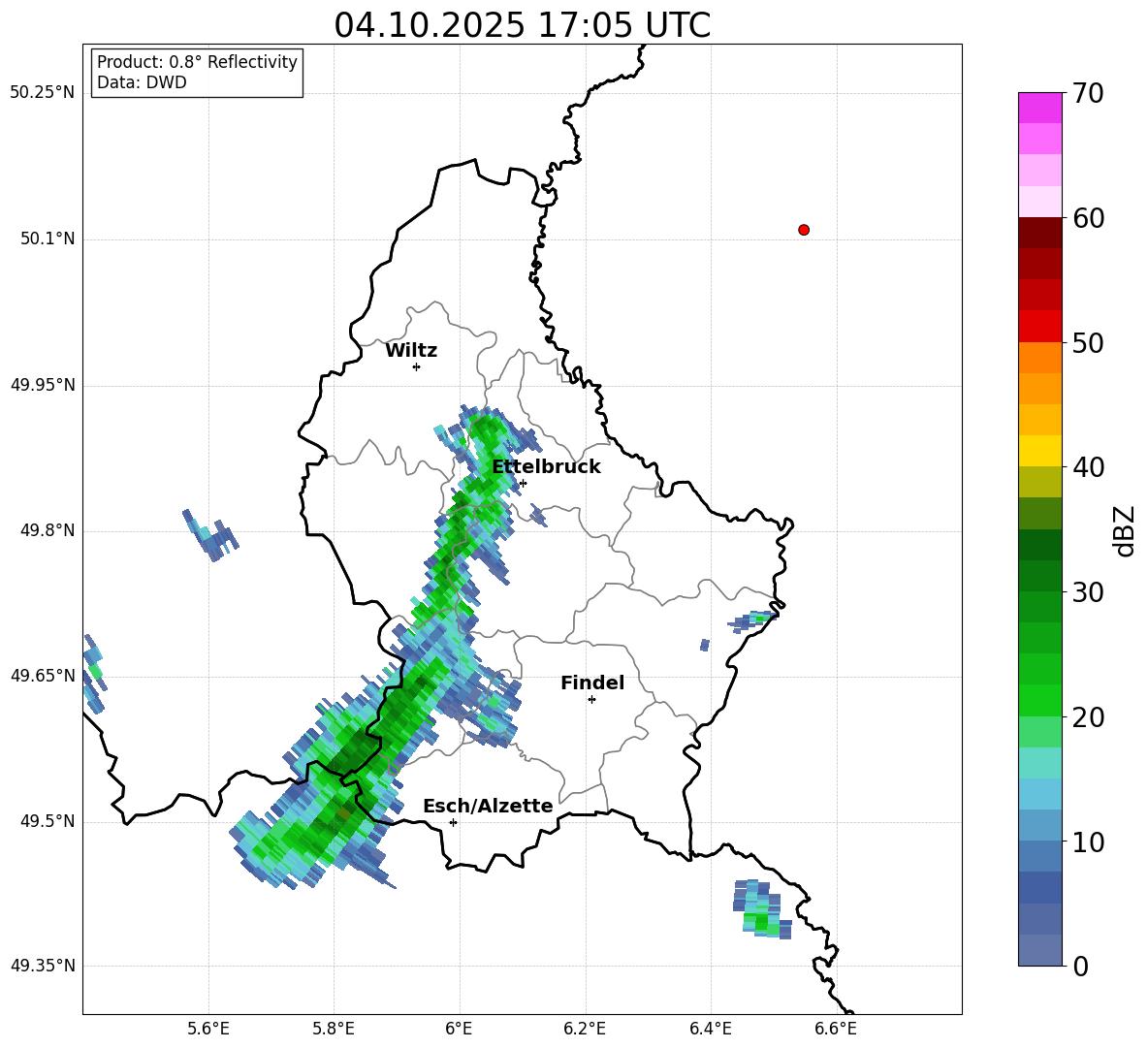Click the Findel station label
The width and height of the screenshot is (1148, 1048).
coord(592,683)
